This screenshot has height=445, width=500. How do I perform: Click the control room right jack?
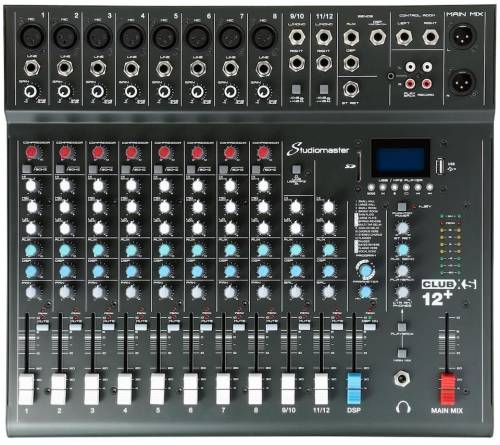[430, 37]
